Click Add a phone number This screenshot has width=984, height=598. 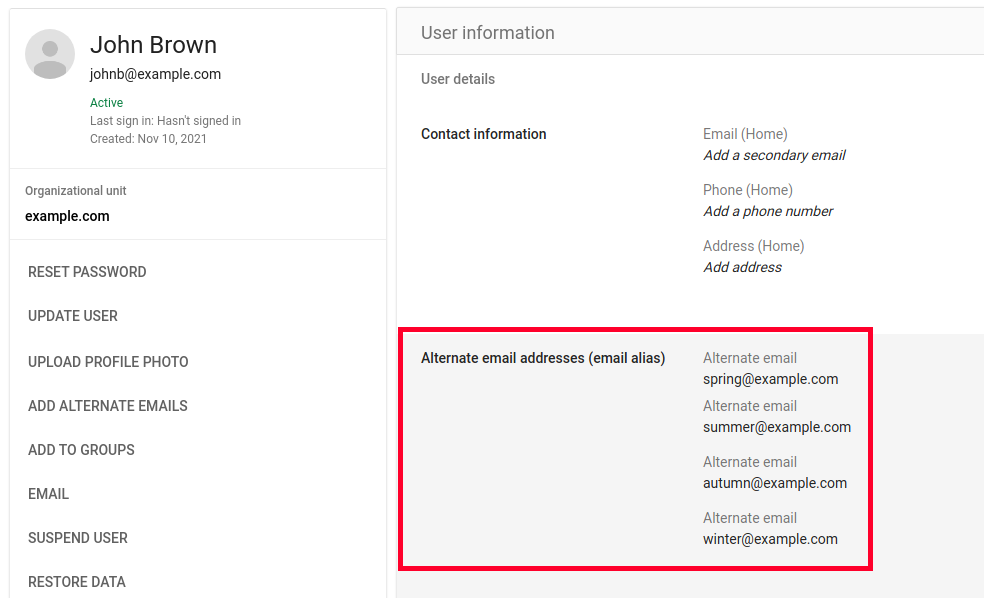(768, 211)
